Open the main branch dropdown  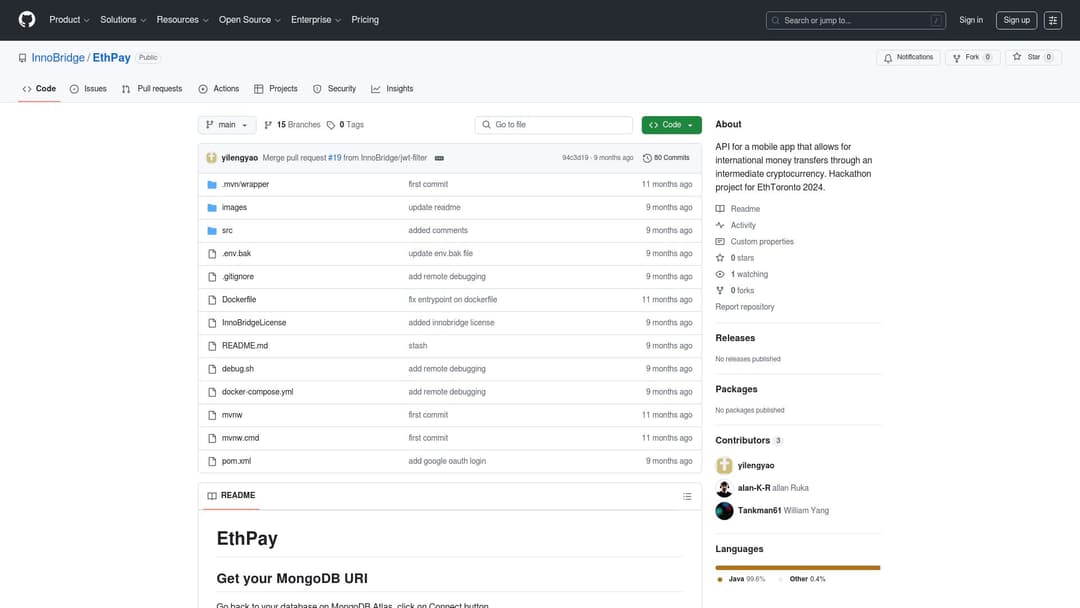227,125
